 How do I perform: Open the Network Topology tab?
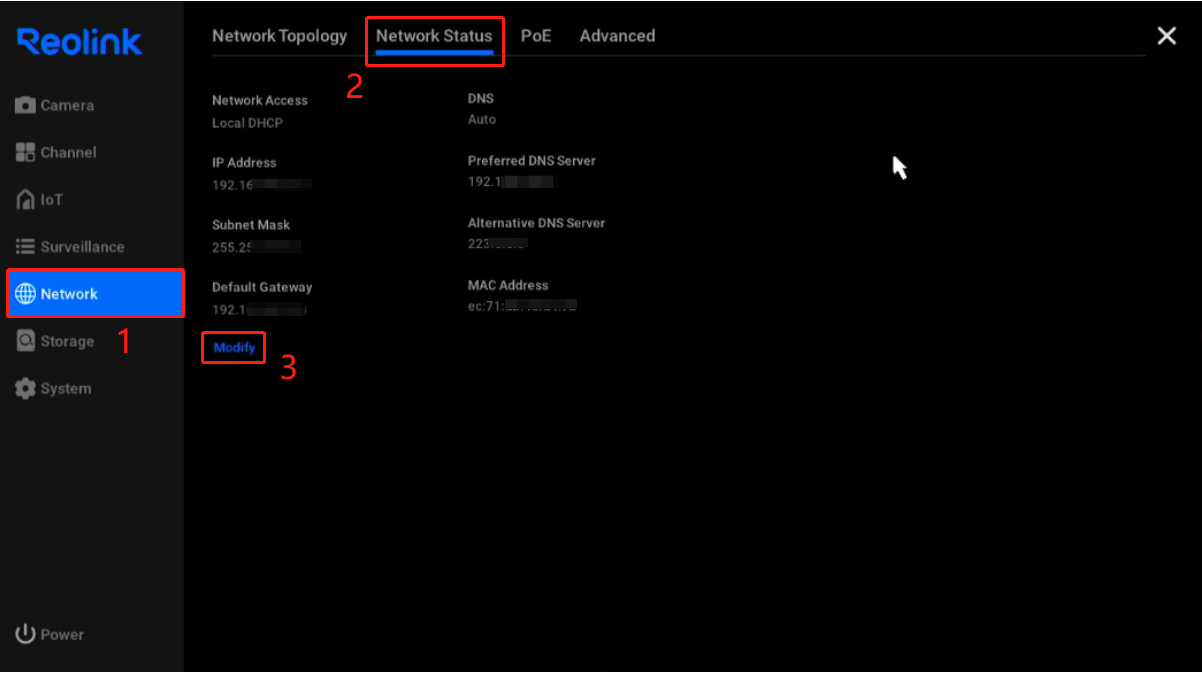[x=279, y=36]
